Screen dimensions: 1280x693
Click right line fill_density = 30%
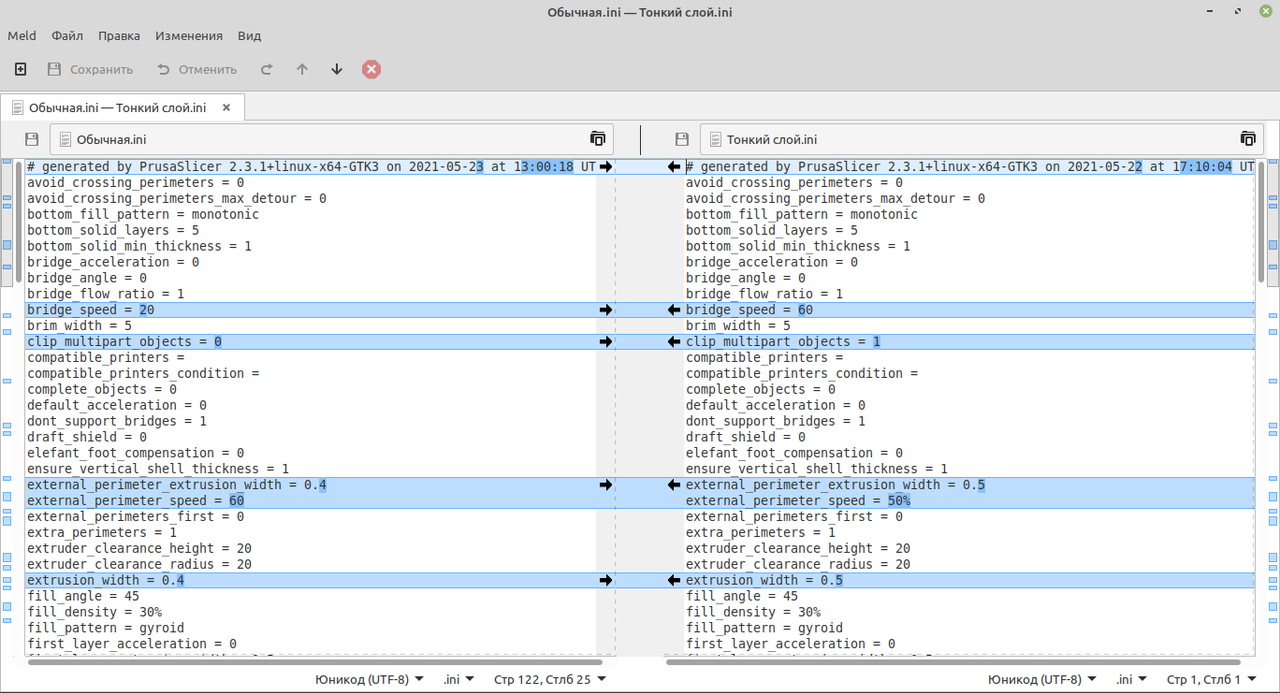(x=753, y=612)
